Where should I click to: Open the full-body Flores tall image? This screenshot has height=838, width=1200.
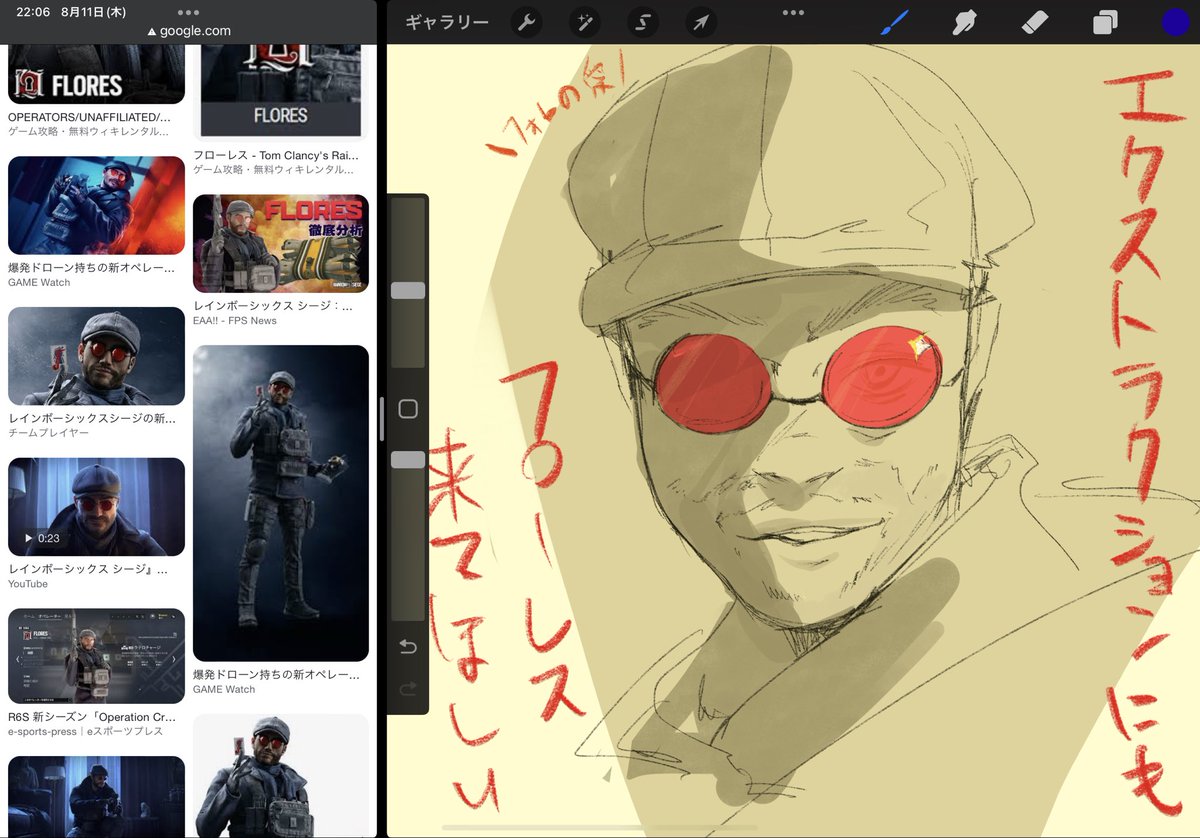pos(281,503)
